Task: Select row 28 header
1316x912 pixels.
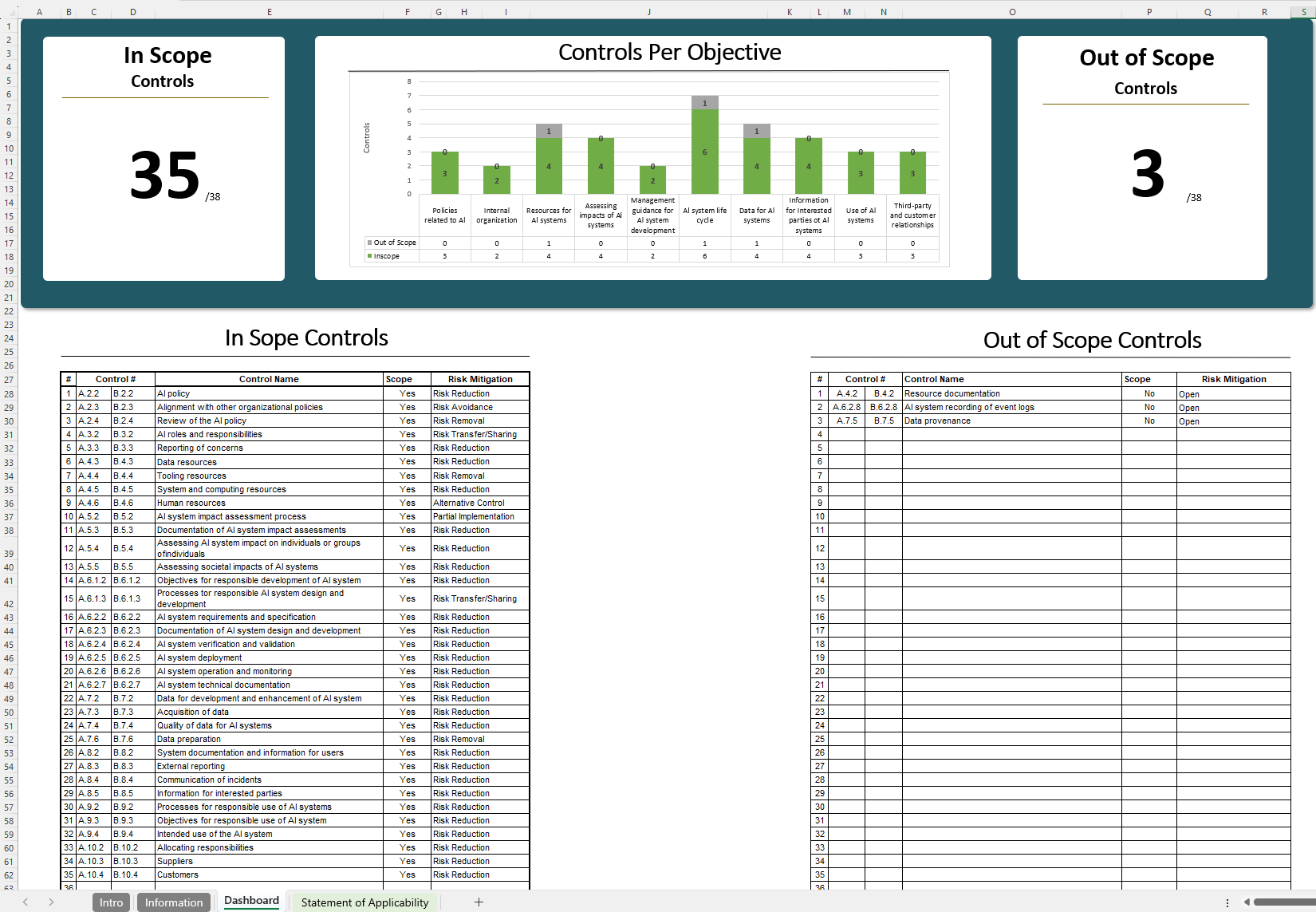Action: [9, 394]
